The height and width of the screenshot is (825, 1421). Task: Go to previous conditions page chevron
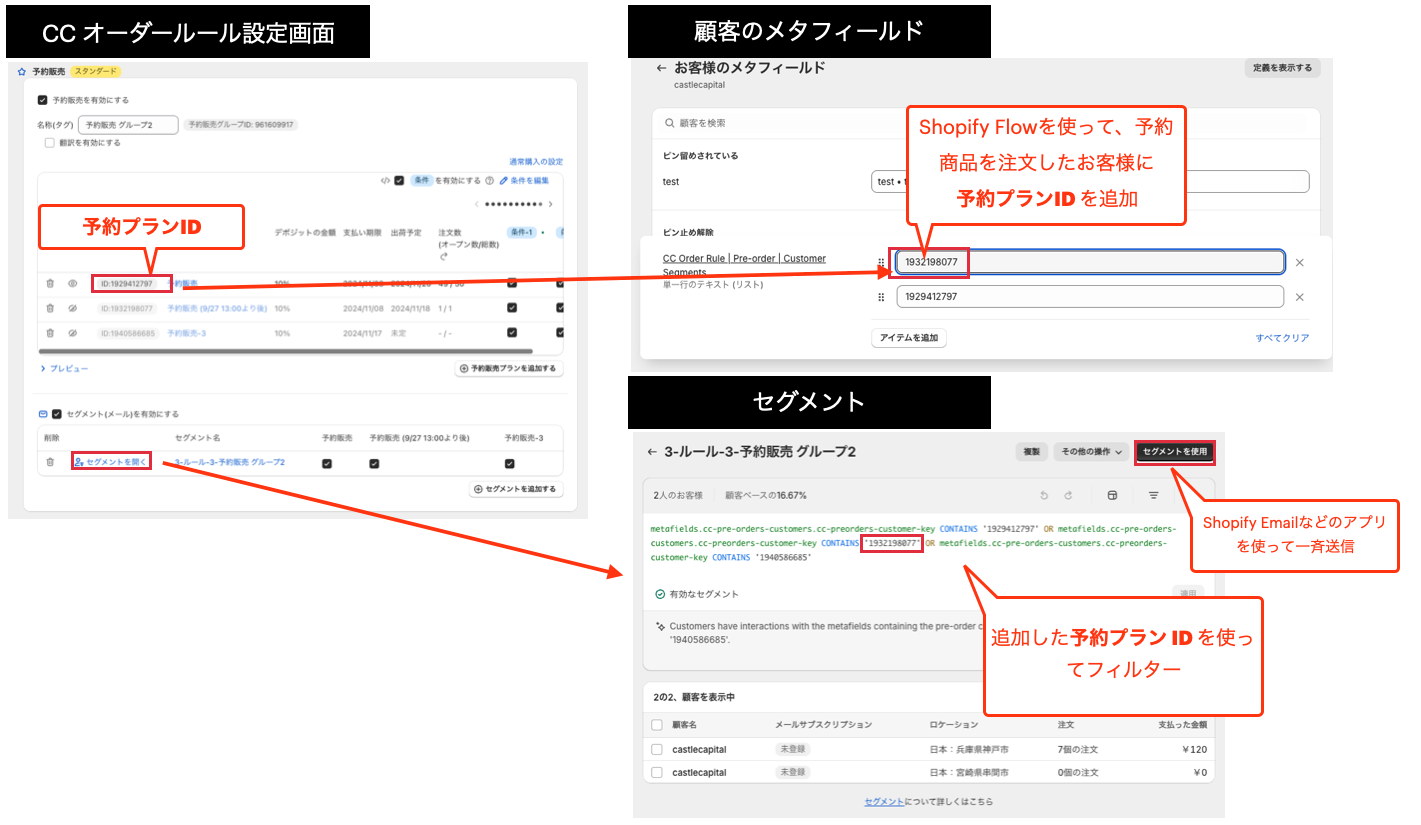click(478, 204)
